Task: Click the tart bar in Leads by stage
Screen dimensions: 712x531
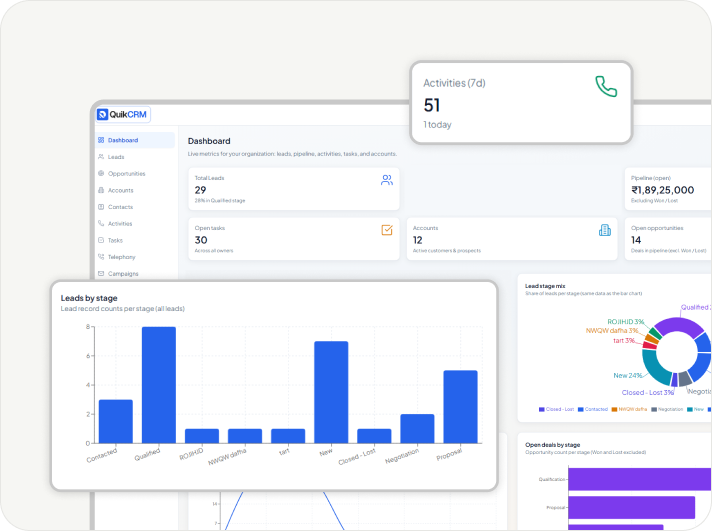Action: click(x=288, y=436)
